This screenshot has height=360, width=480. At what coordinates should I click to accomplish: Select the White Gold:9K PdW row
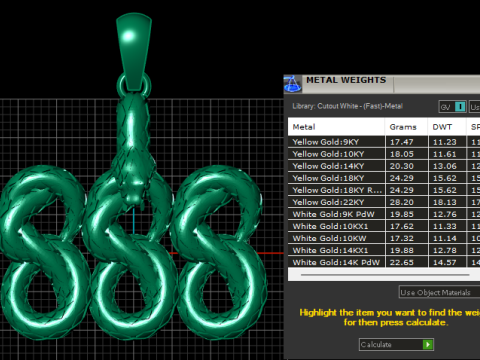coord(384,214)
